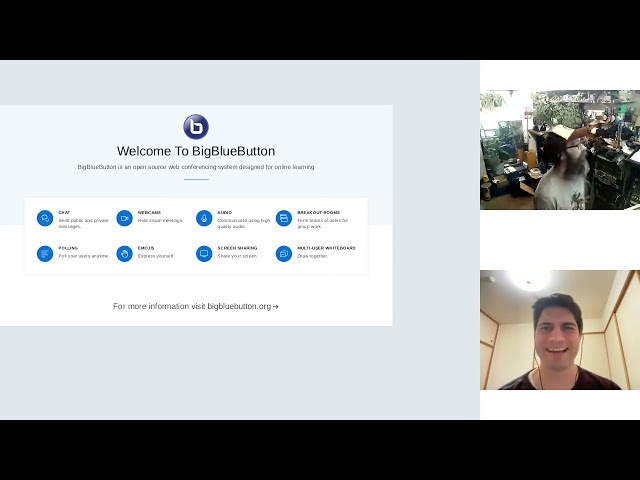640x480 pixels.
Task: Click the 'Poll your users anytime' text
Action: coord(84,256)
